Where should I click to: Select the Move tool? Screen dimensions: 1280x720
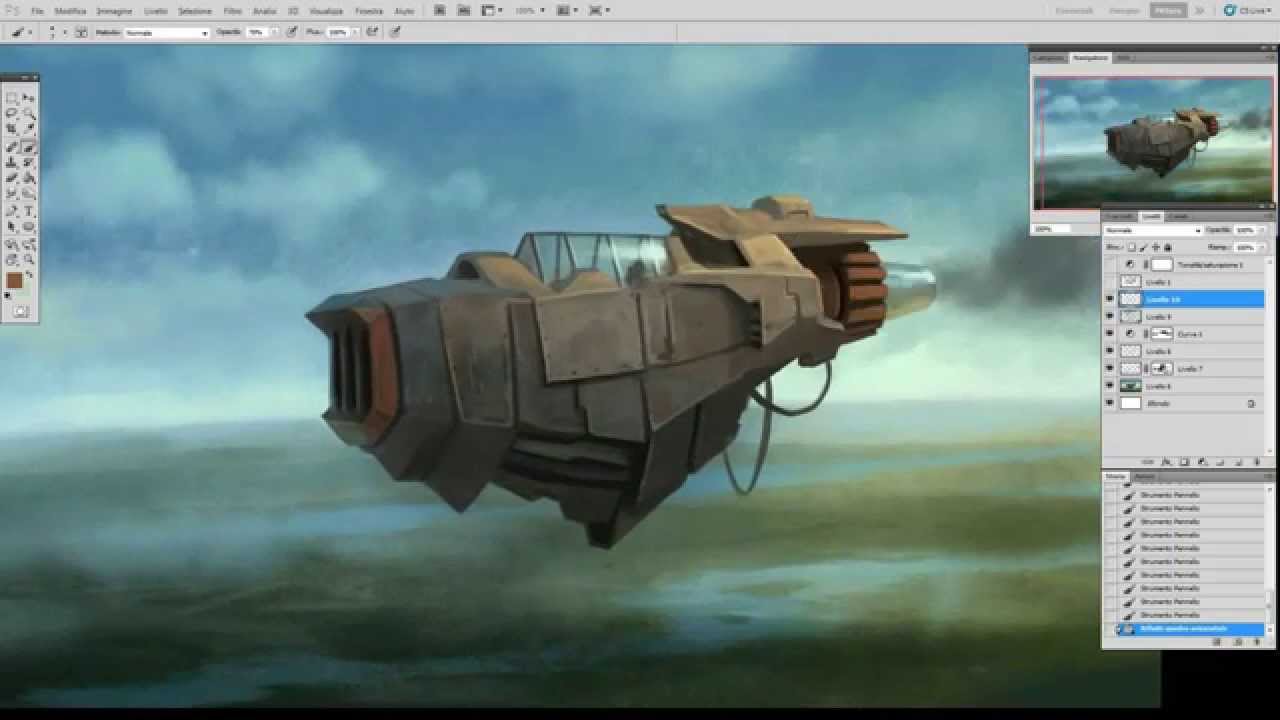tap(29, 97)
